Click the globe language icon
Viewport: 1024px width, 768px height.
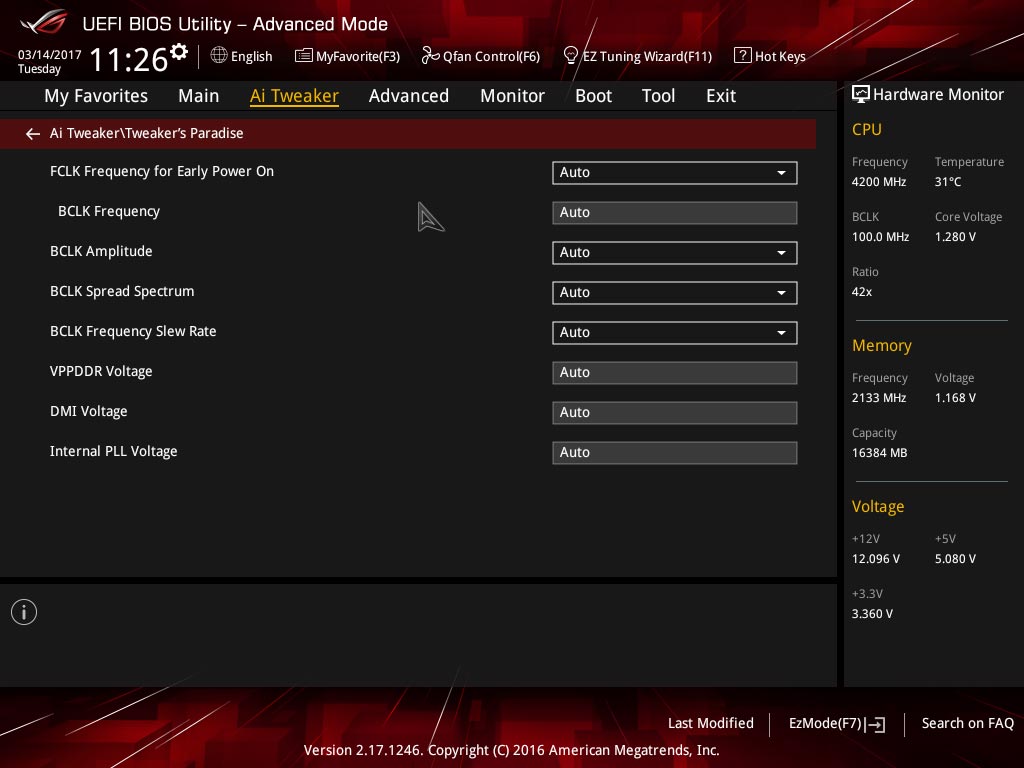[x=219, y=56]
